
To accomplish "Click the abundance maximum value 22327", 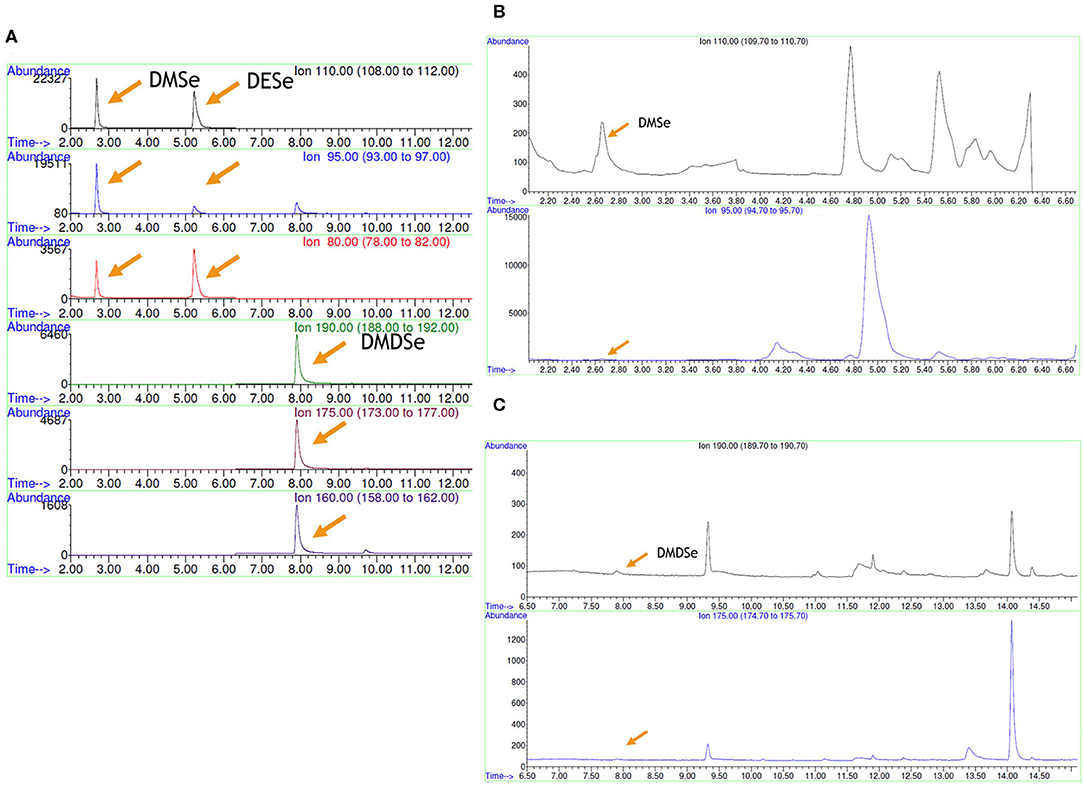I will pyautogui.click(x=52, y=80).
